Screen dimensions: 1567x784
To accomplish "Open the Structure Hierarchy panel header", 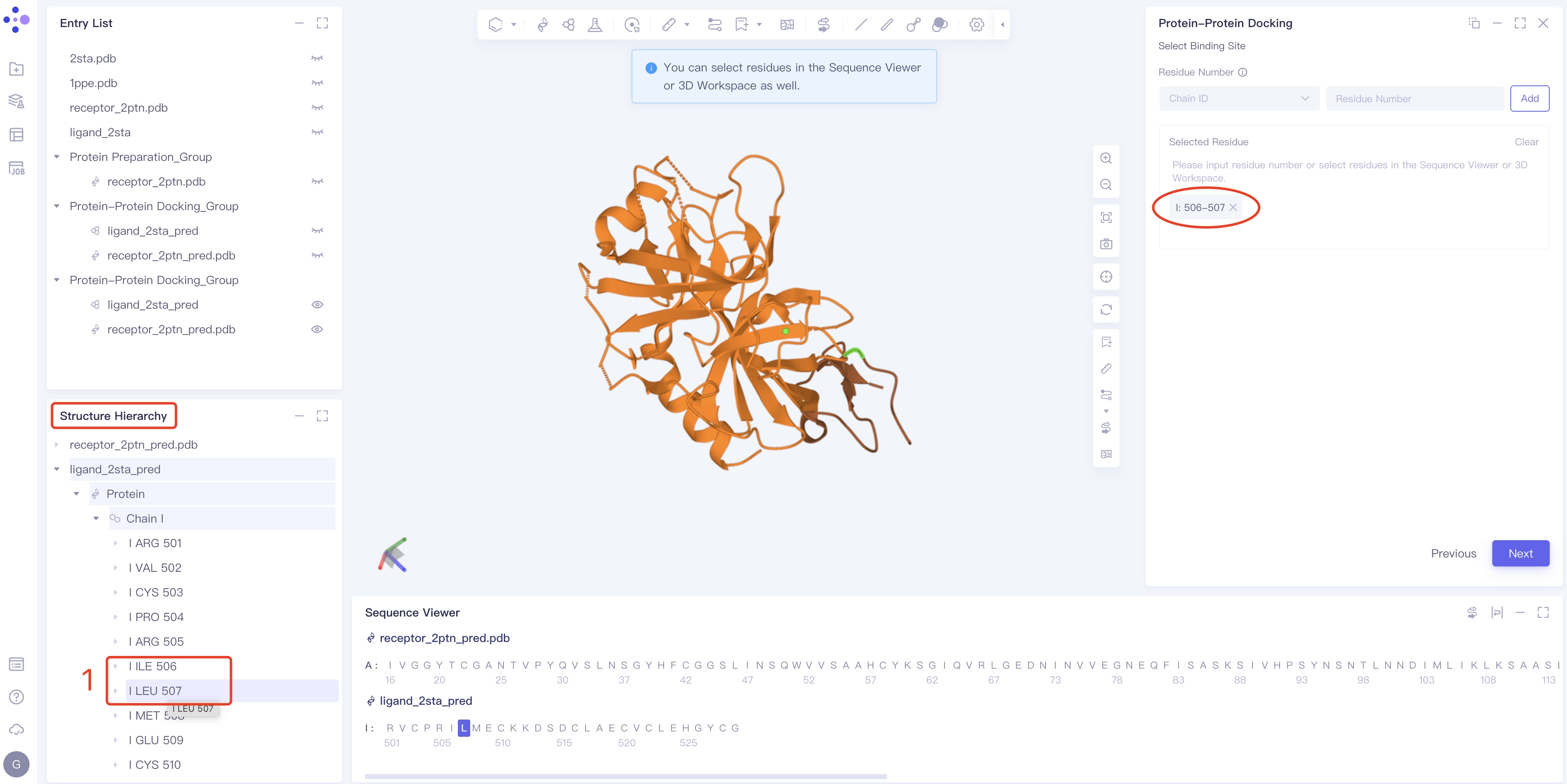I will pos(113,415).
